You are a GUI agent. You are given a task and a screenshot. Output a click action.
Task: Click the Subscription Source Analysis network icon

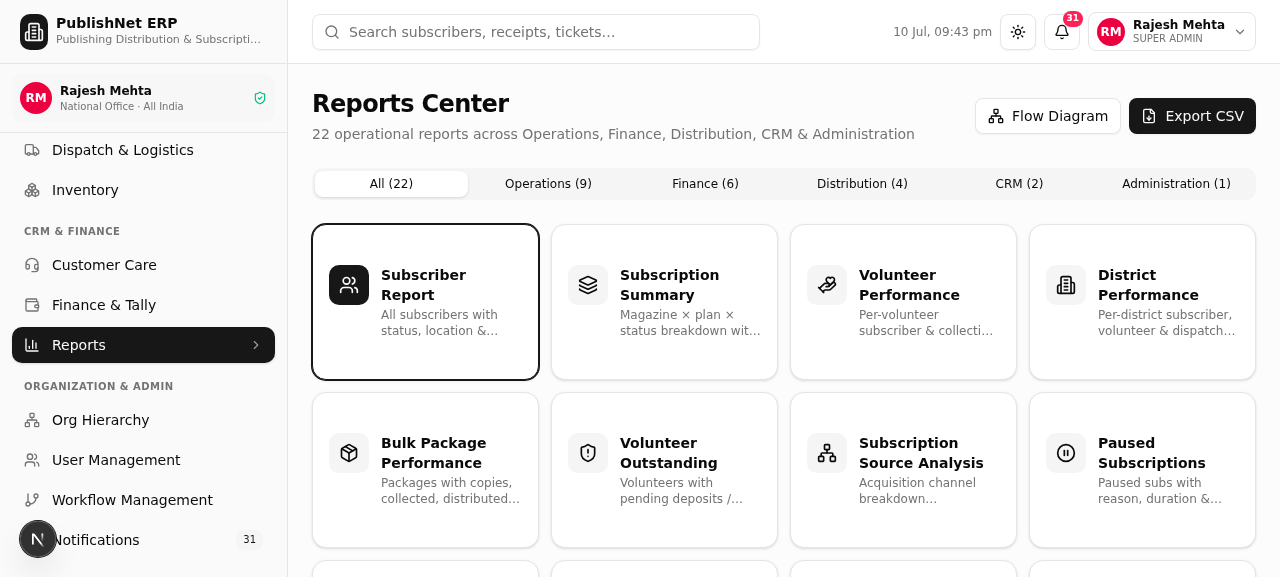coord(827,453)
